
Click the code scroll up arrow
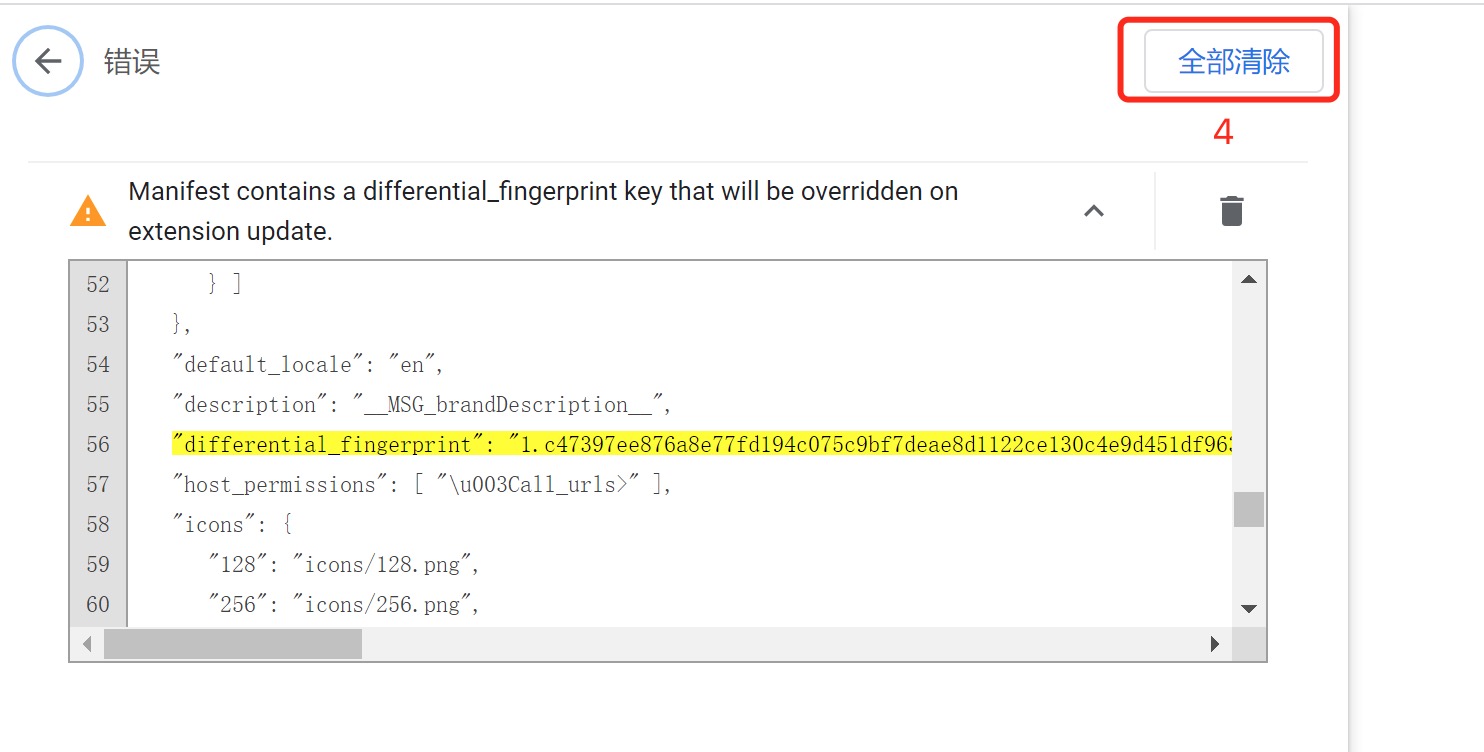[1248, 280]
